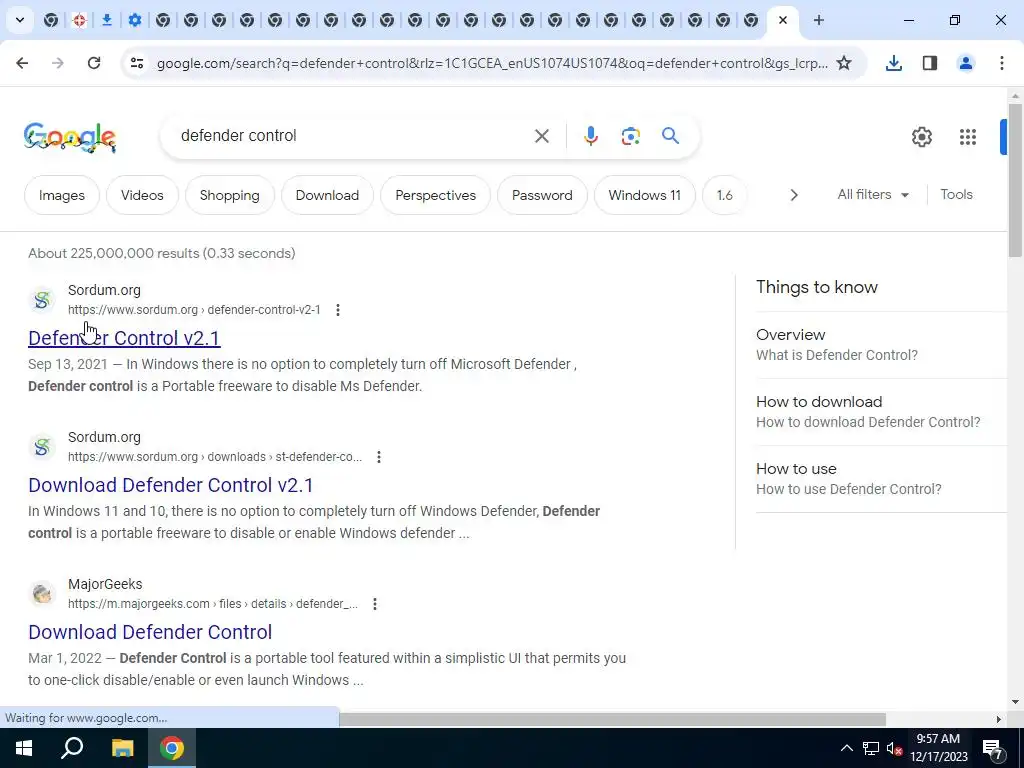Screen dimensions: 1024x768
Task: Open Google apps grid
Action: pos(967,136)
